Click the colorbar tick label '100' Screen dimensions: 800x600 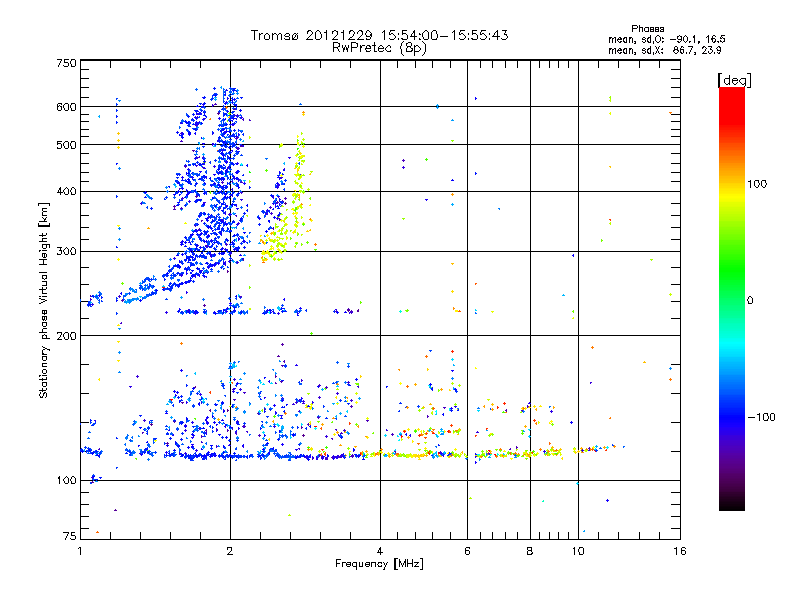tap(757, 184)
